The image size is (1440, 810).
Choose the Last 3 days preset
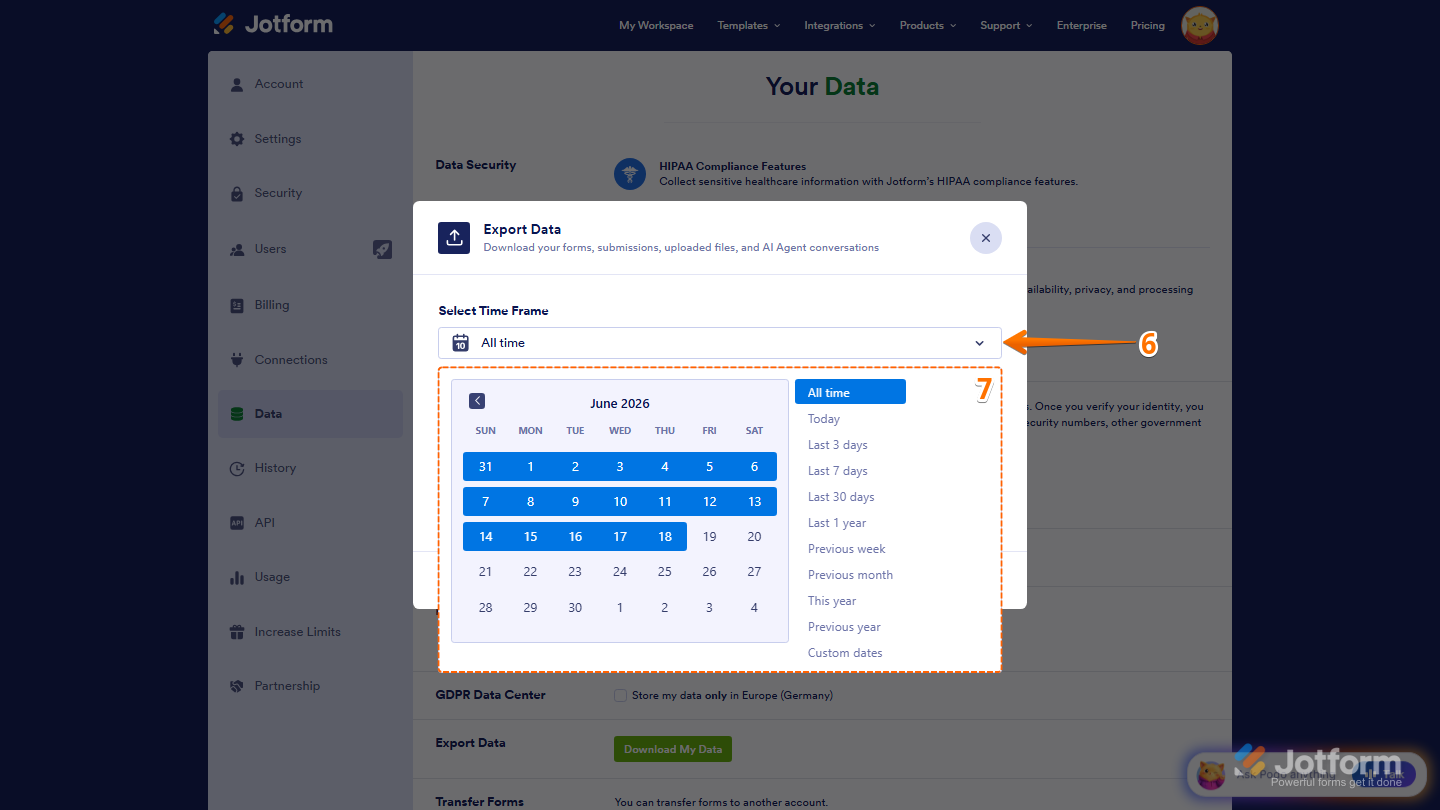click(x=838, y=445)
